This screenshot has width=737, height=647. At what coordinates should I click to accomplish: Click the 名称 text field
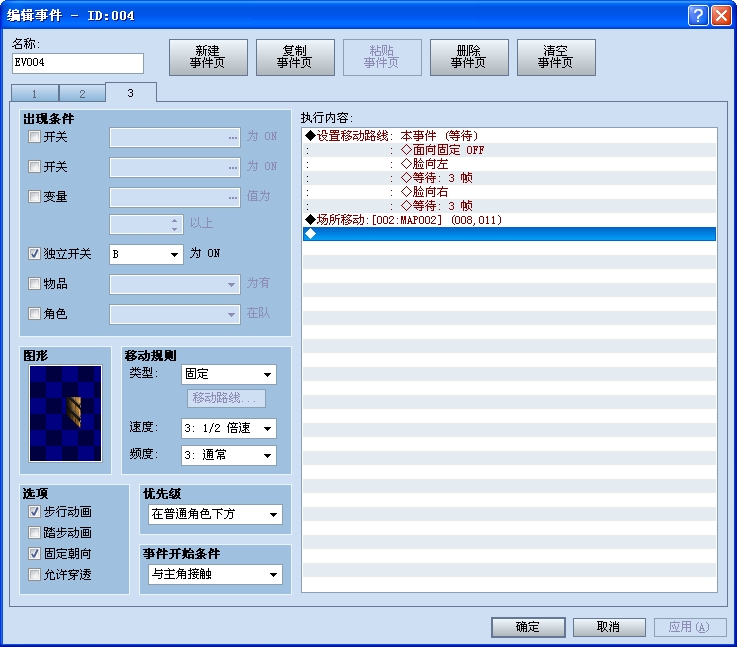78,63
